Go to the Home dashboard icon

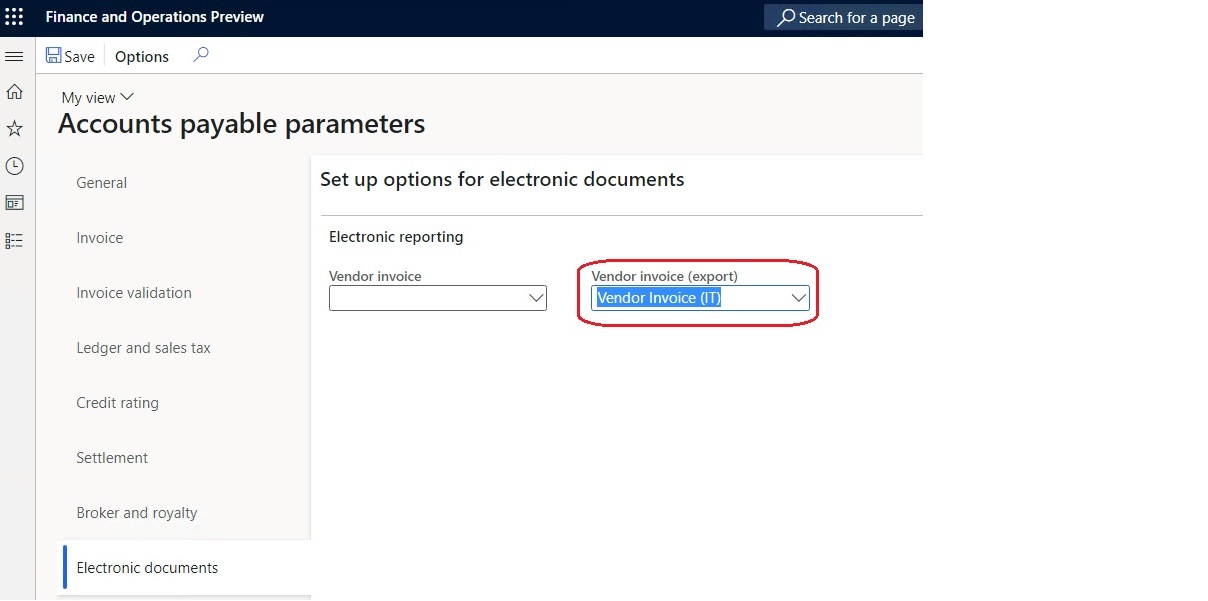14,91
